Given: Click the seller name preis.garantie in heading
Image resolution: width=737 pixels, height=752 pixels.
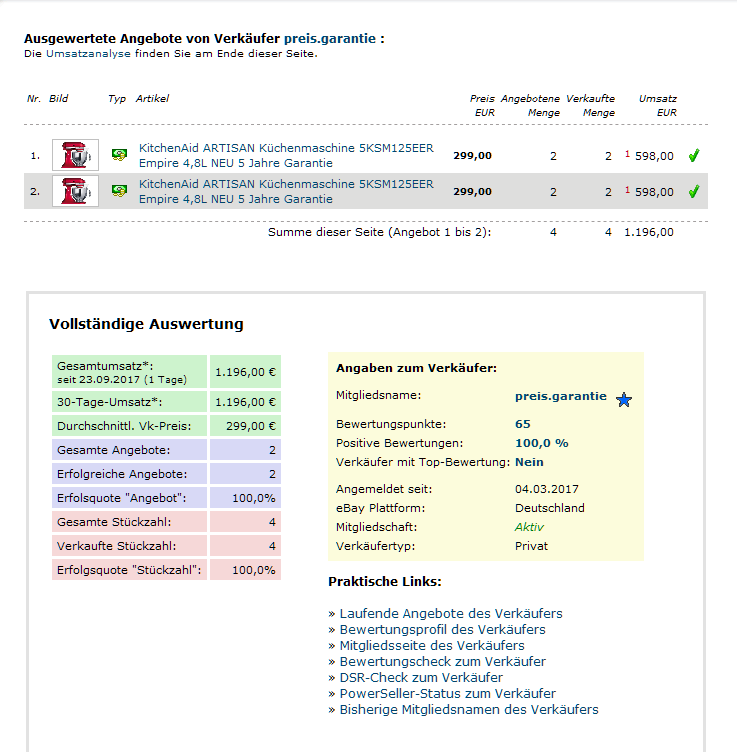Looking at the screenshot, I should pos(329,39).
